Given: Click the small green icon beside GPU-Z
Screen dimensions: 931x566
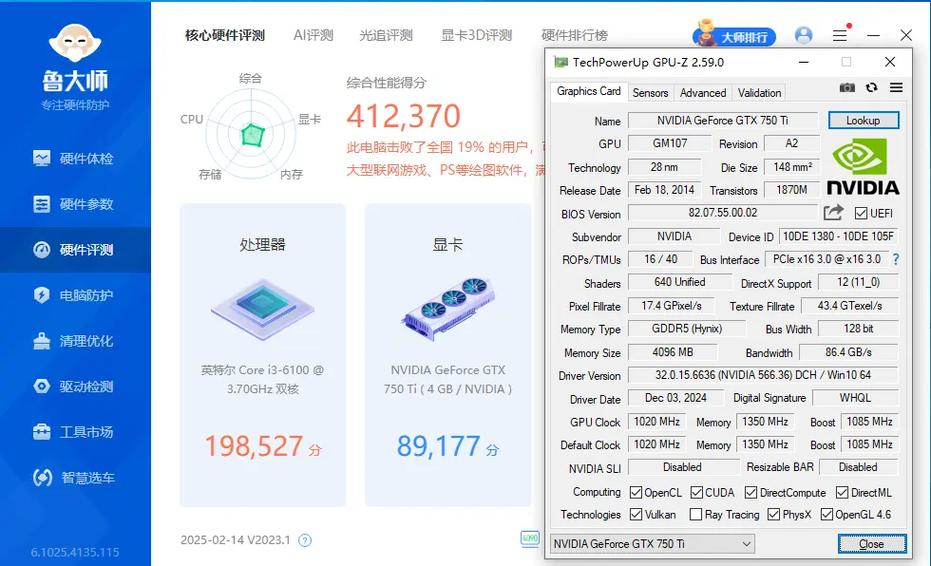Looking at the screenshot, I should (x=530, y=539).
